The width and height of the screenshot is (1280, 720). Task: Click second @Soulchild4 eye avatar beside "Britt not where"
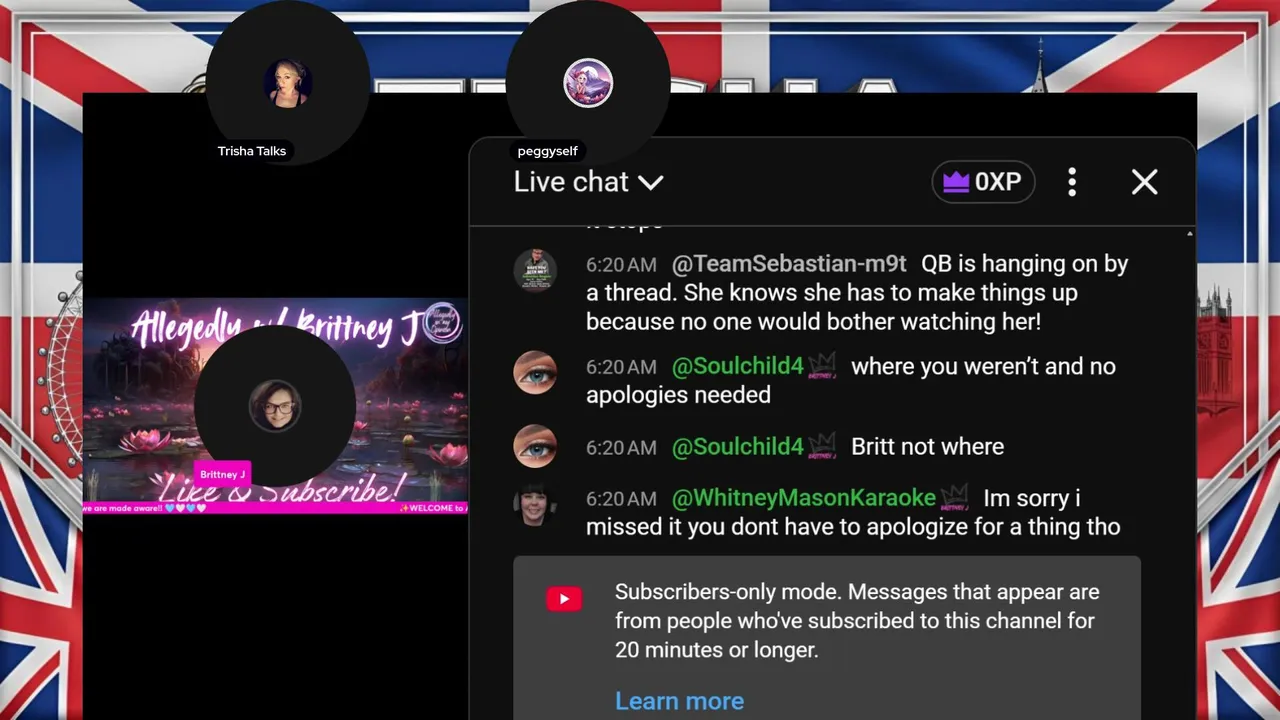[x=535, y=446]
